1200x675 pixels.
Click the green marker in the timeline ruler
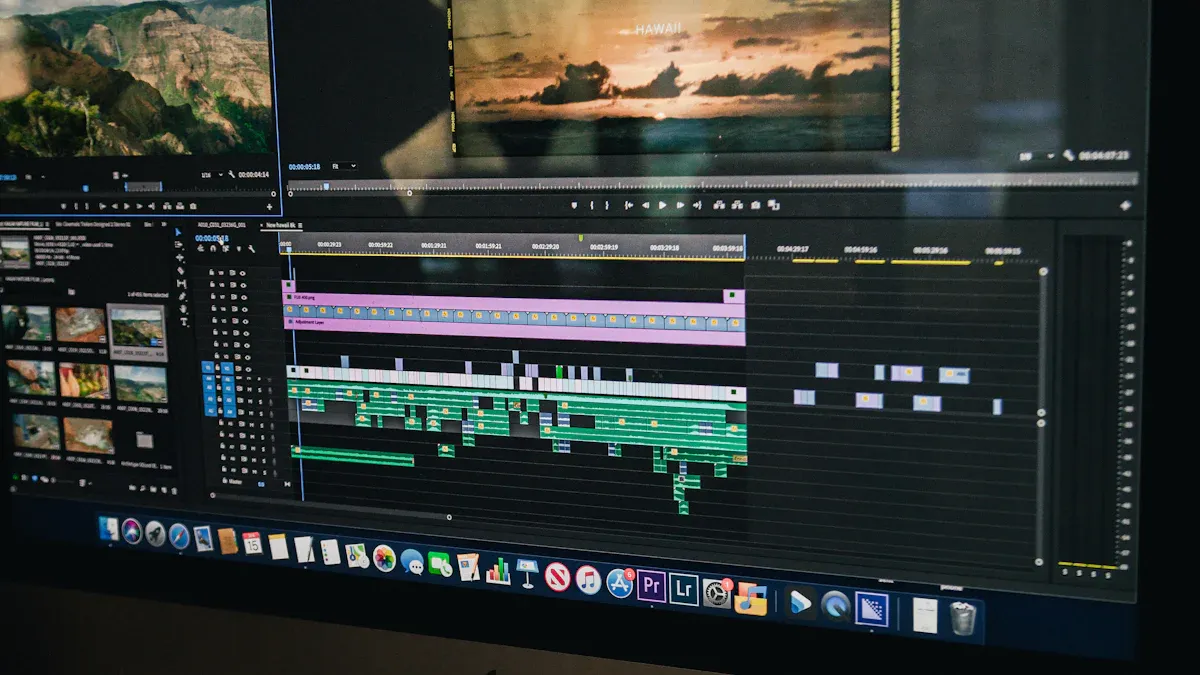point(580,236)
